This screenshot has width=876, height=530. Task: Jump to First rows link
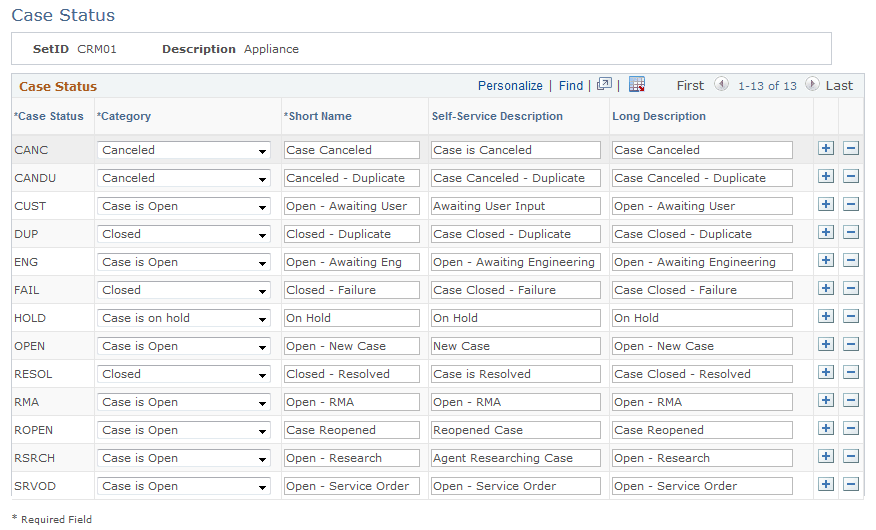690,86
